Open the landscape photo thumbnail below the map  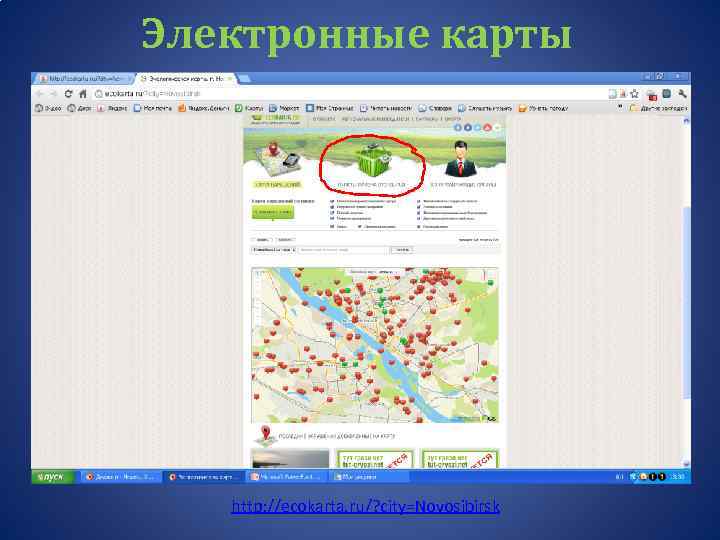click(290, 458)
